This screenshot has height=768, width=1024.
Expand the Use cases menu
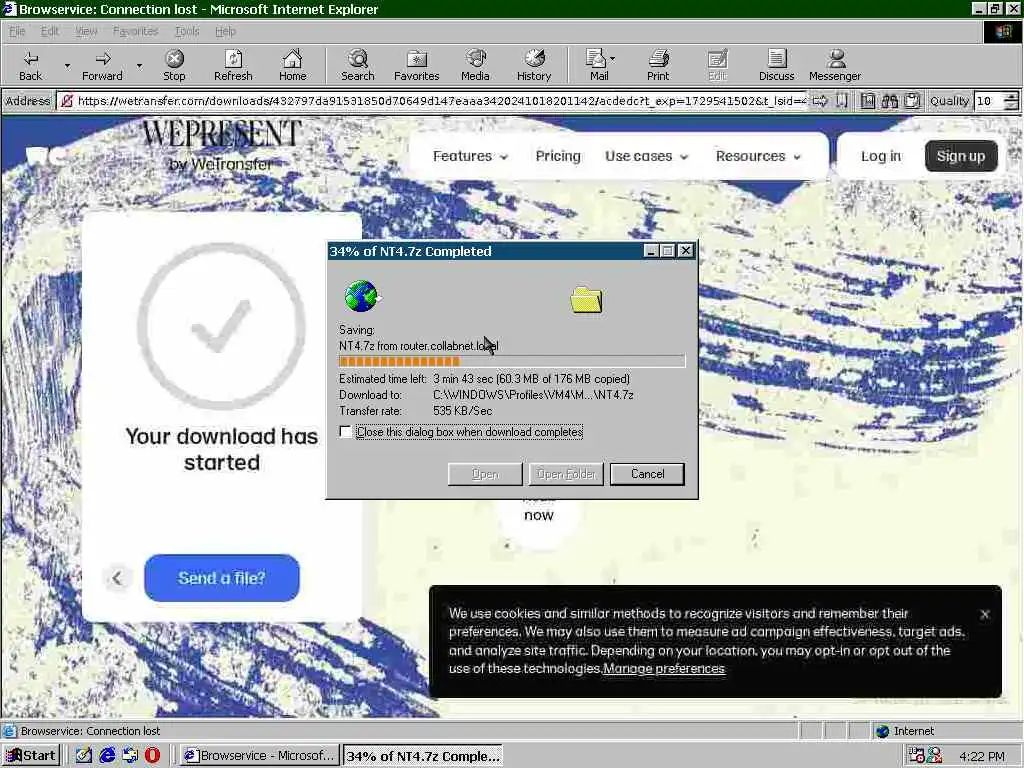click(646, 156)
